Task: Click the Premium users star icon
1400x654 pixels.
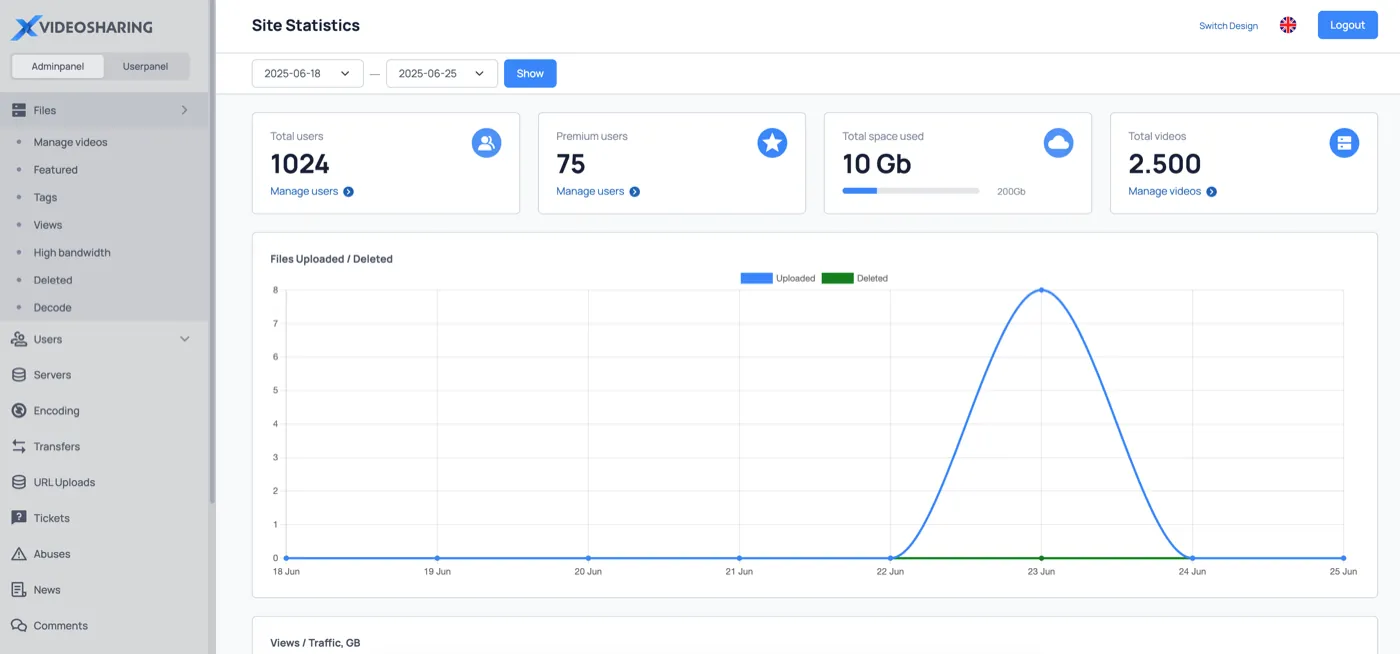Action: [x=772, y=143]
